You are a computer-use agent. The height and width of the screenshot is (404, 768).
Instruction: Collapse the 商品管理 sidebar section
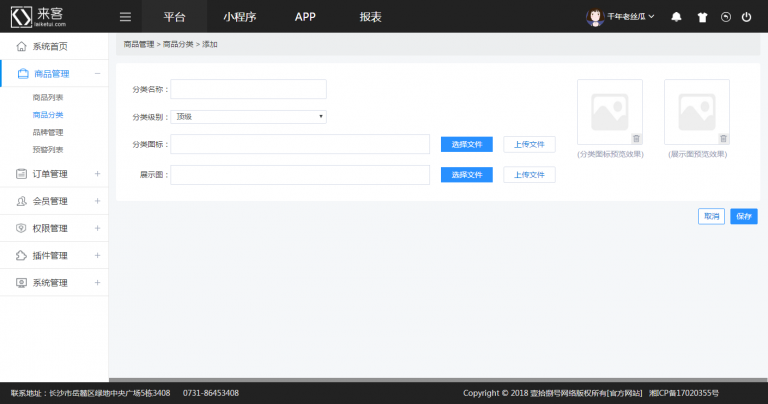point(97,73)
